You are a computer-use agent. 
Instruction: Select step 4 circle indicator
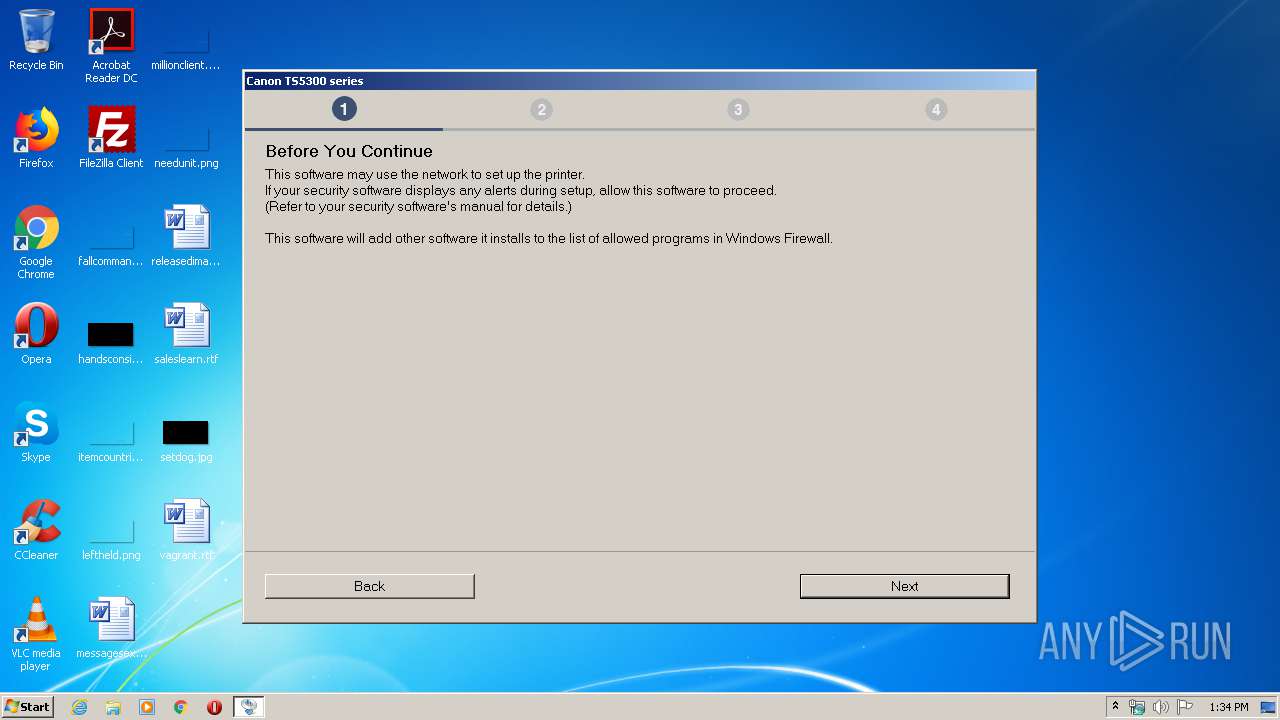[936, 109]
